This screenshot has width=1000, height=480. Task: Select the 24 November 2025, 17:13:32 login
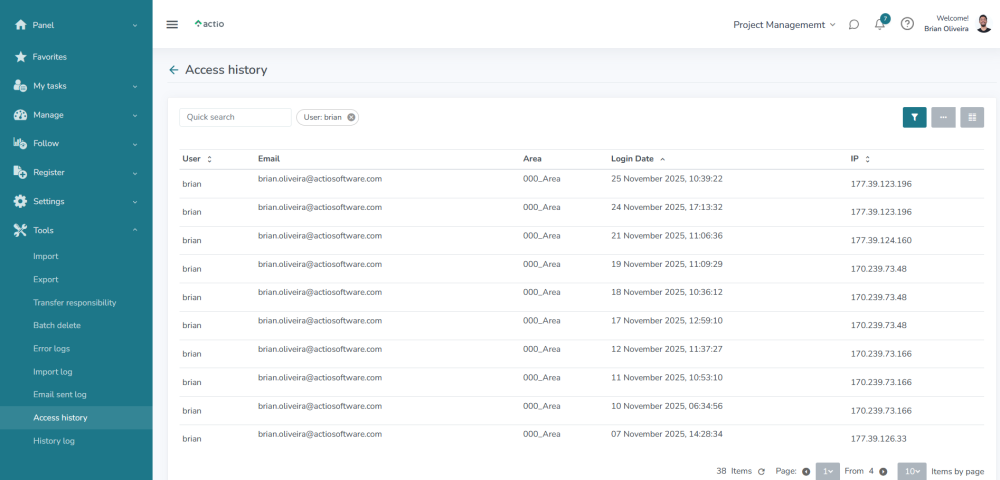pos(666,207)
